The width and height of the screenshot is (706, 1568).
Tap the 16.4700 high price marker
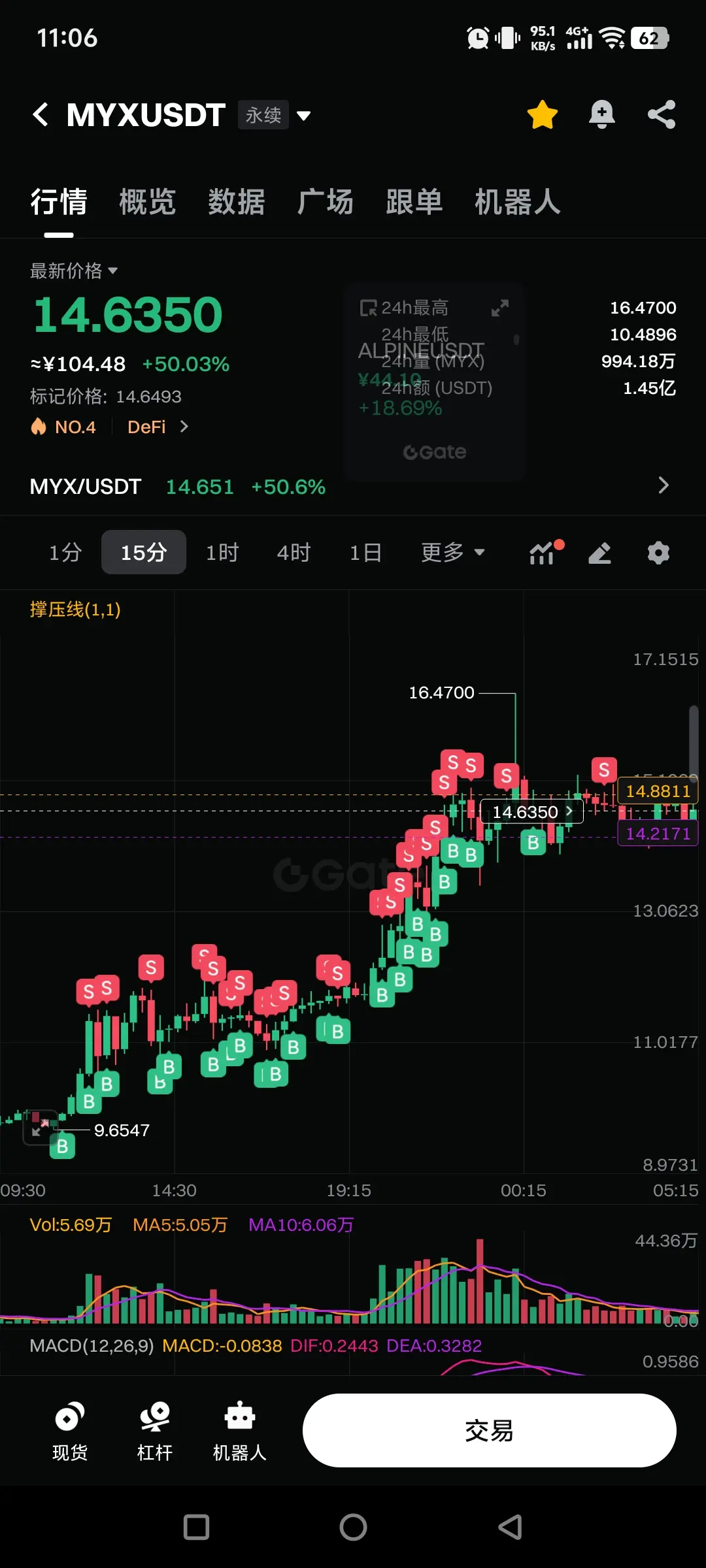441,693
